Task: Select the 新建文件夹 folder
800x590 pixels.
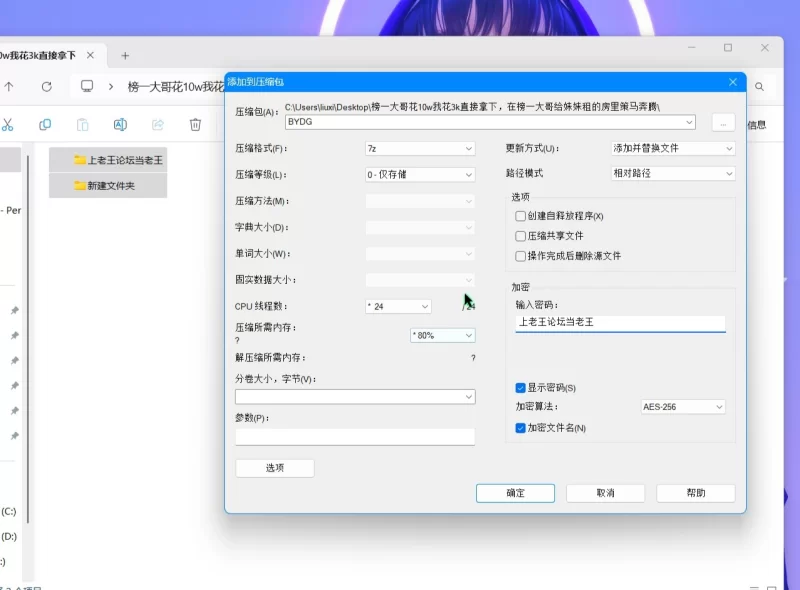Action: point(108,186)
